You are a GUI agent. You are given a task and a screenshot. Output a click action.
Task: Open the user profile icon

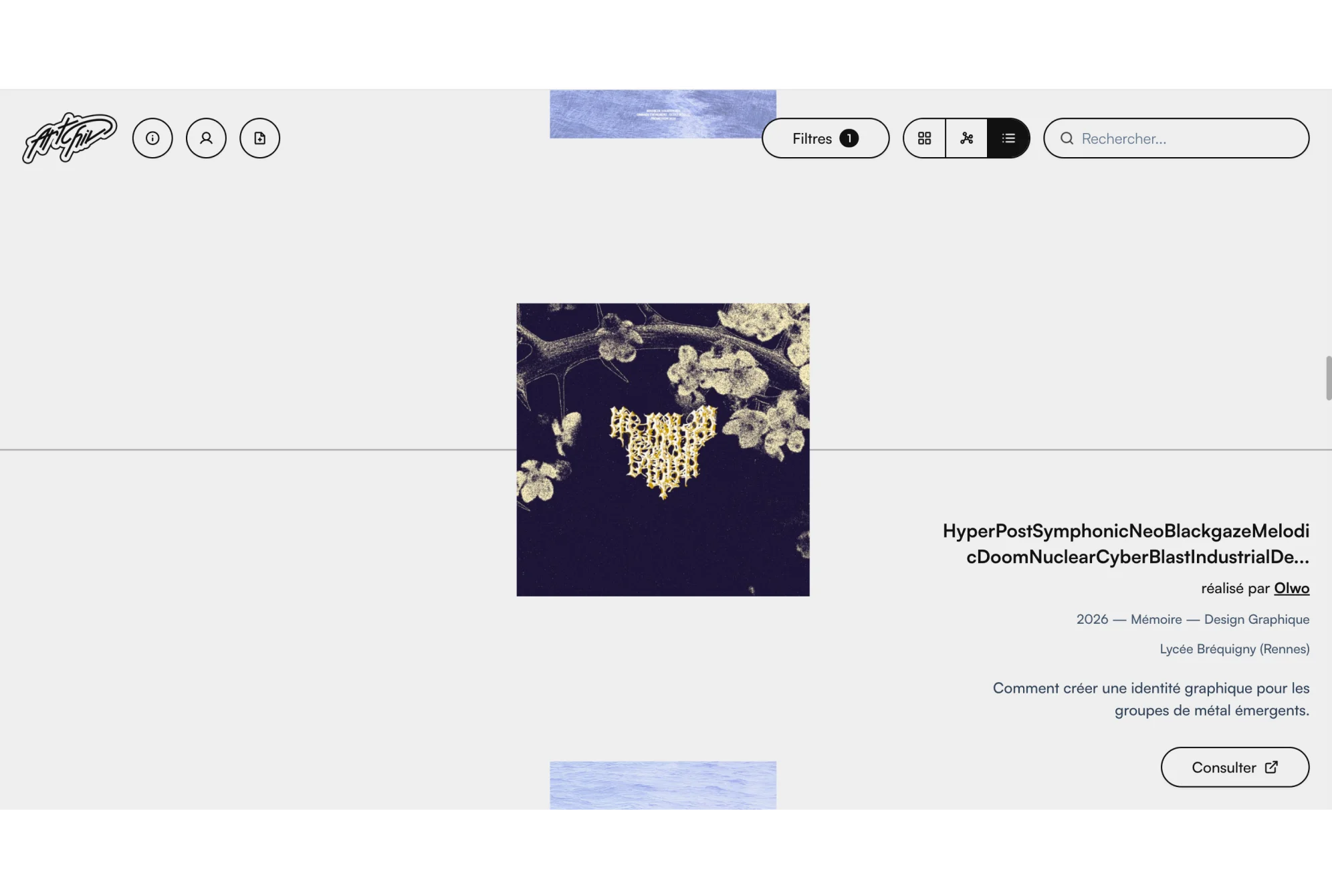tap(206, 138)
